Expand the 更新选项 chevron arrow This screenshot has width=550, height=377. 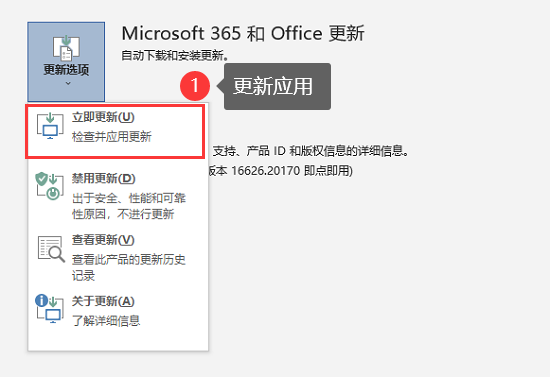point(68,83)
